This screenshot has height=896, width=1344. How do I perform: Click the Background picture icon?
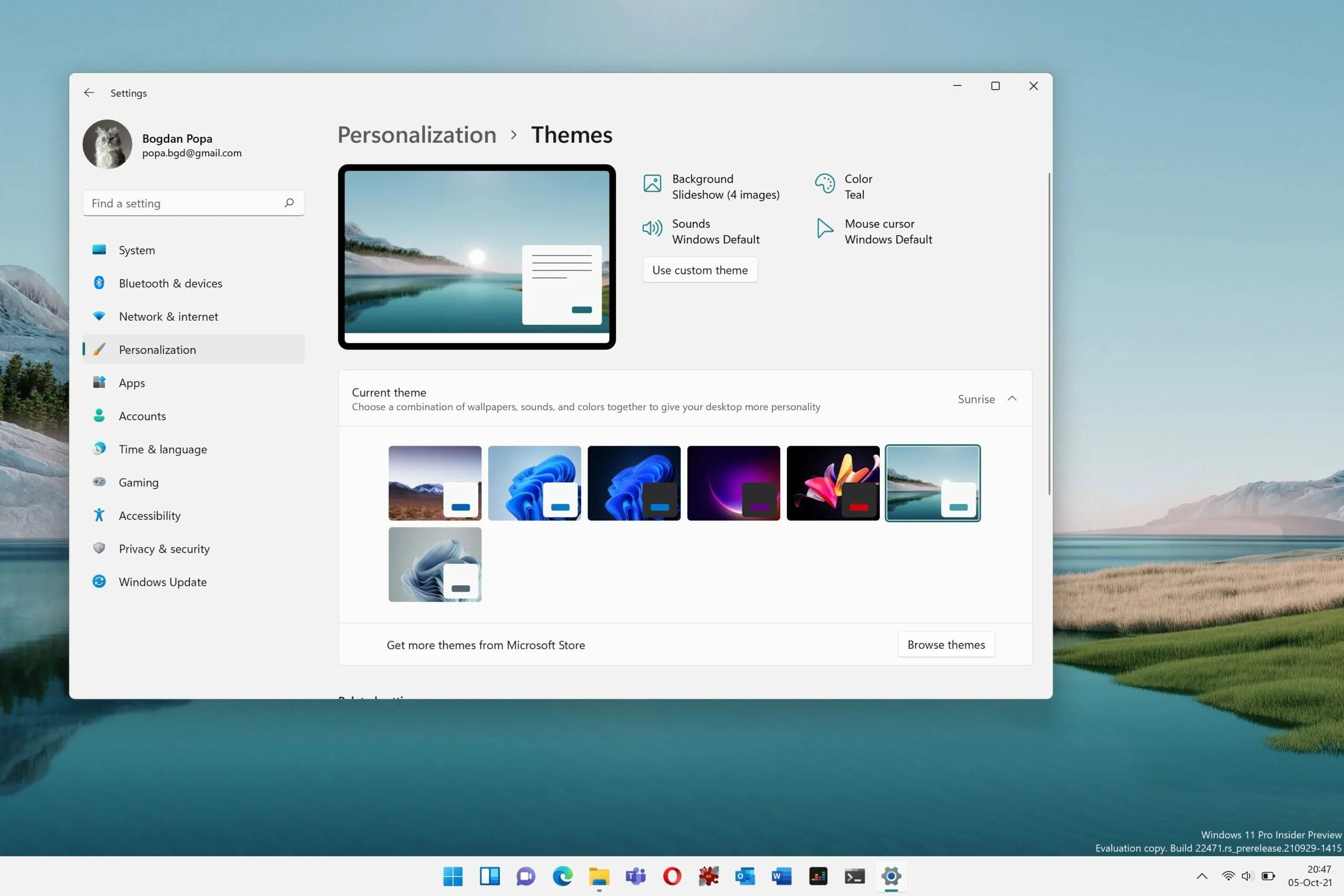(x=652, y=183)
